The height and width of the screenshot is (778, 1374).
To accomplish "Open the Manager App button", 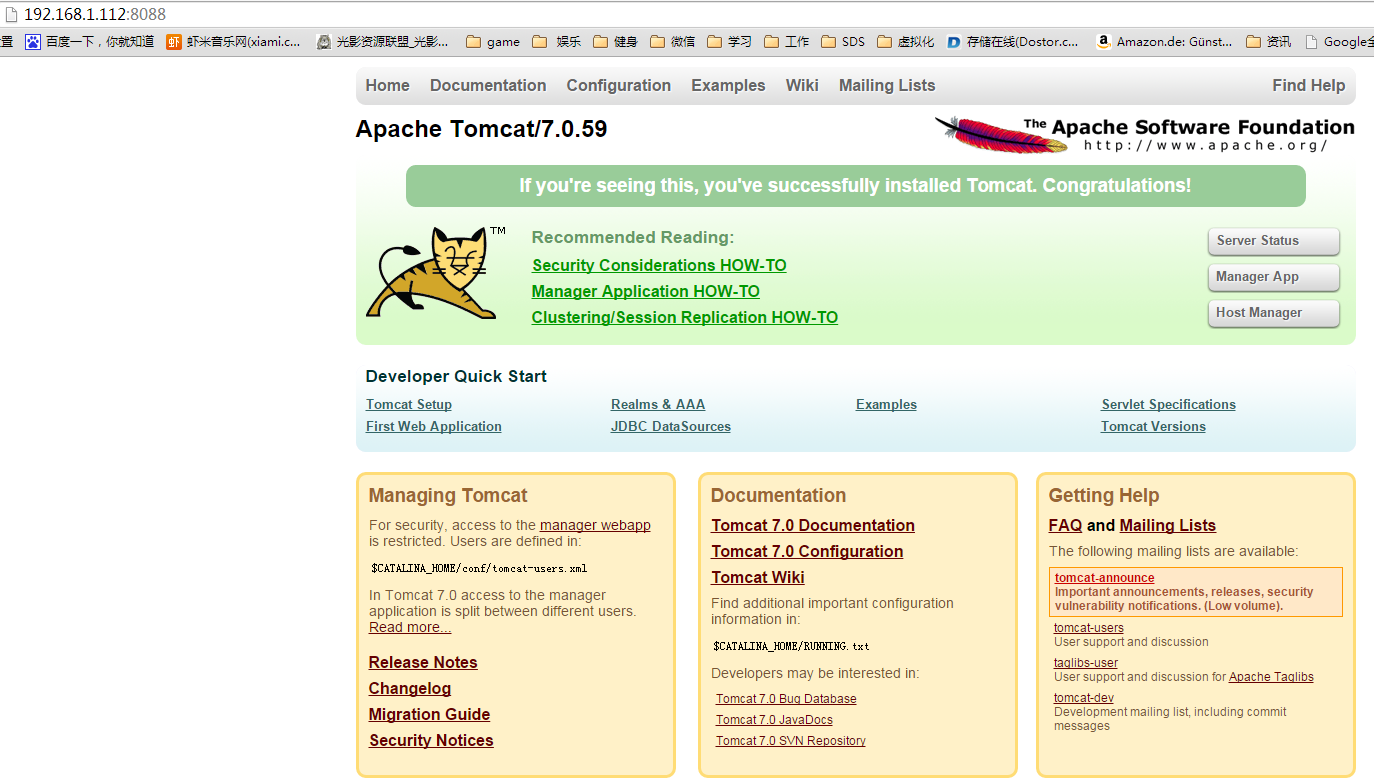I will tap(1272, 277).
